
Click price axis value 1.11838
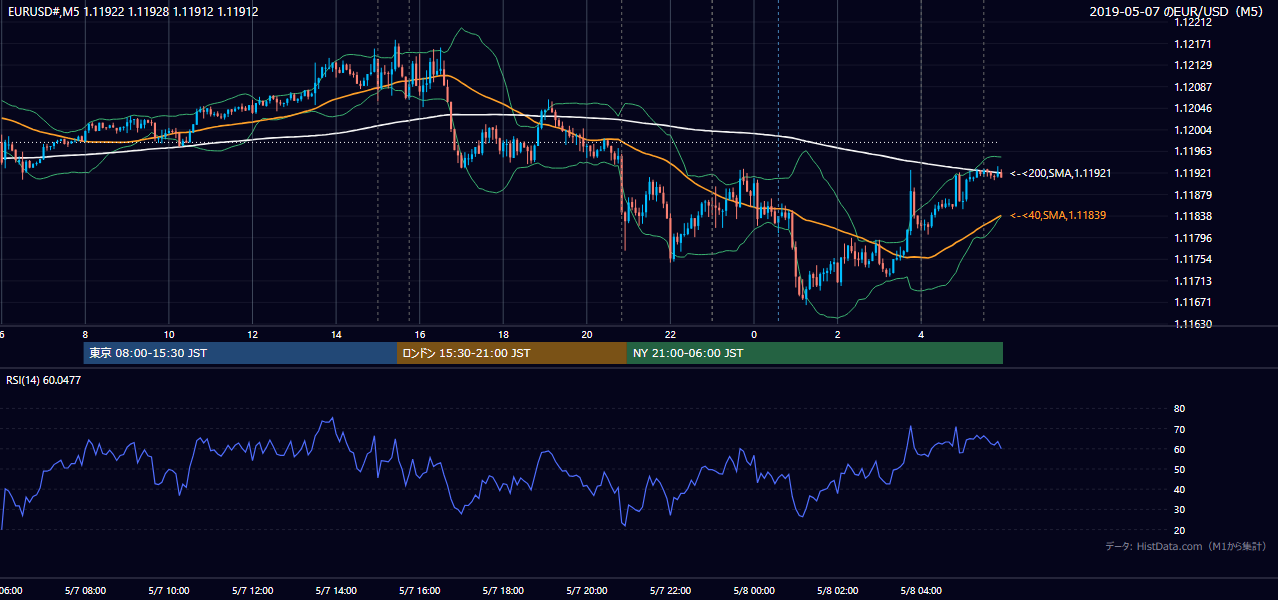[1194, 216]
